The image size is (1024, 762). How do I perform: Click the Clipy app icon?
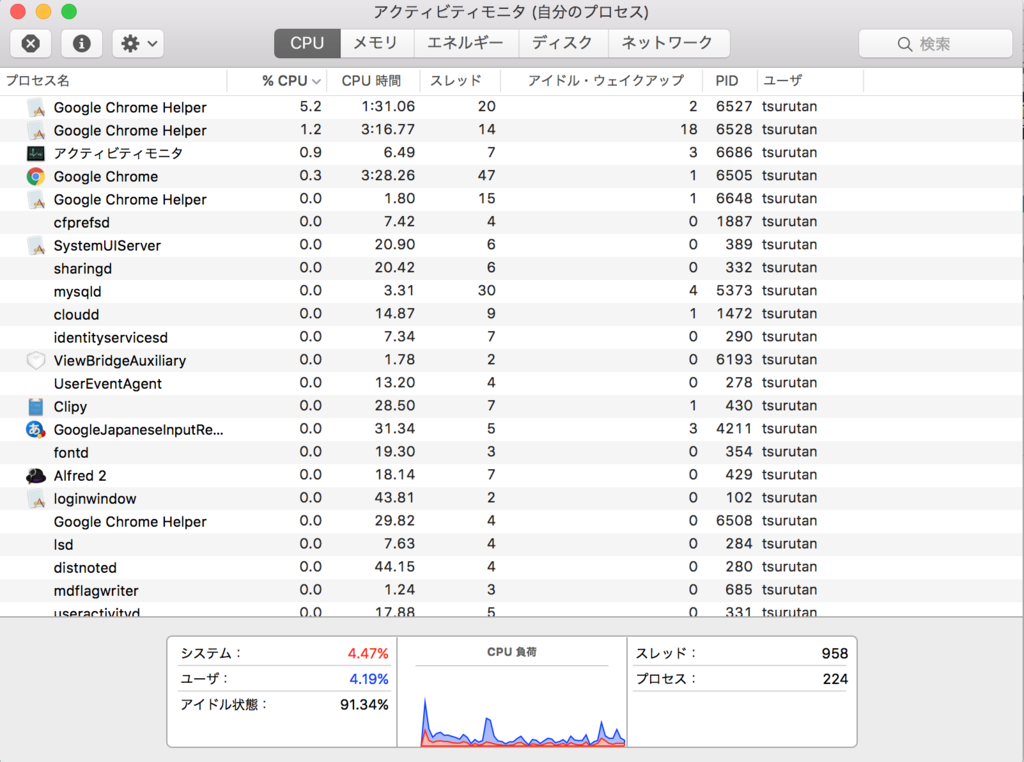(35, 407)
